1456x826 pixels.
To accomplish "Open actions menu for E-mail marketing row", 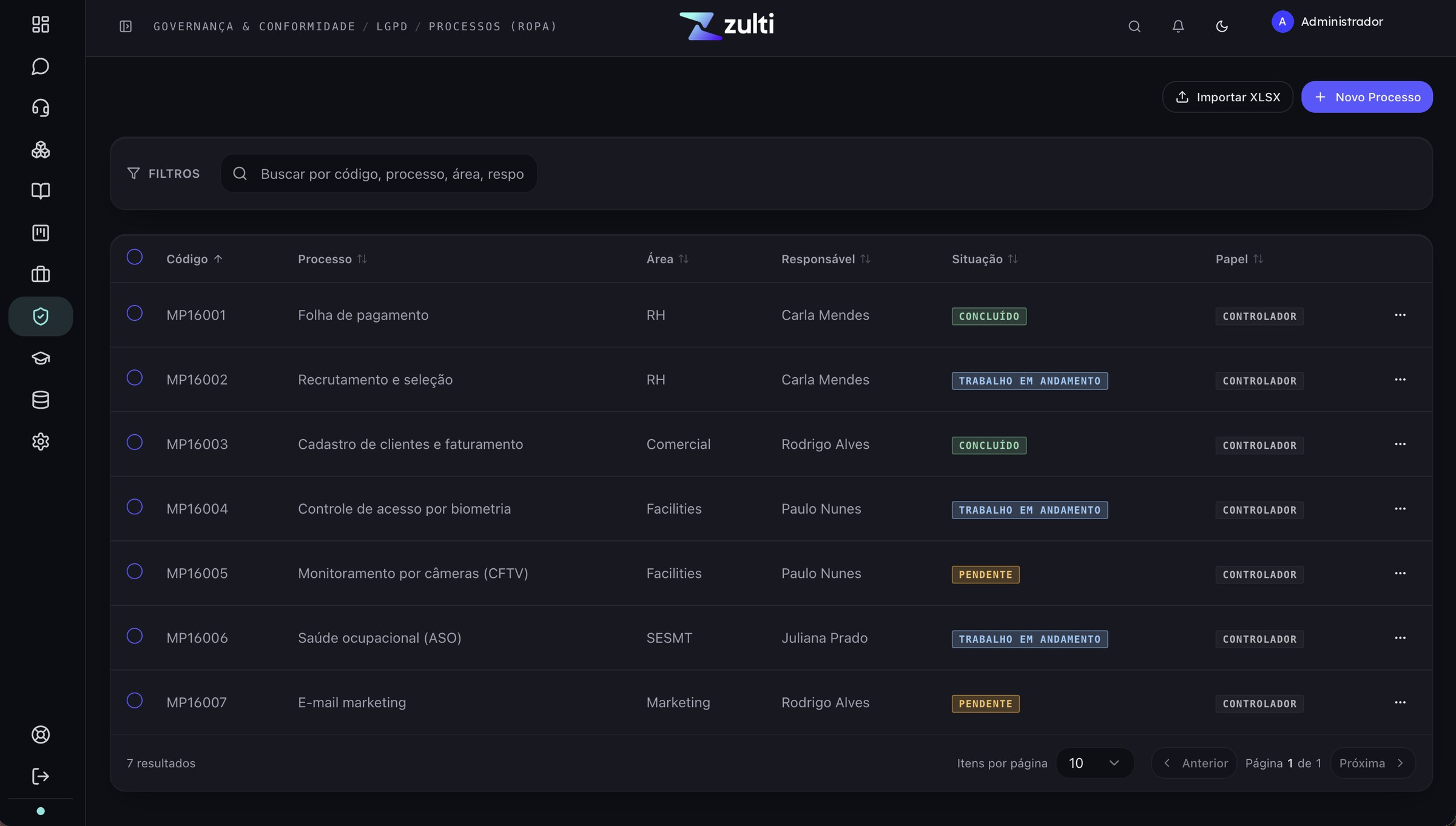I will (x=1400, y=702).
